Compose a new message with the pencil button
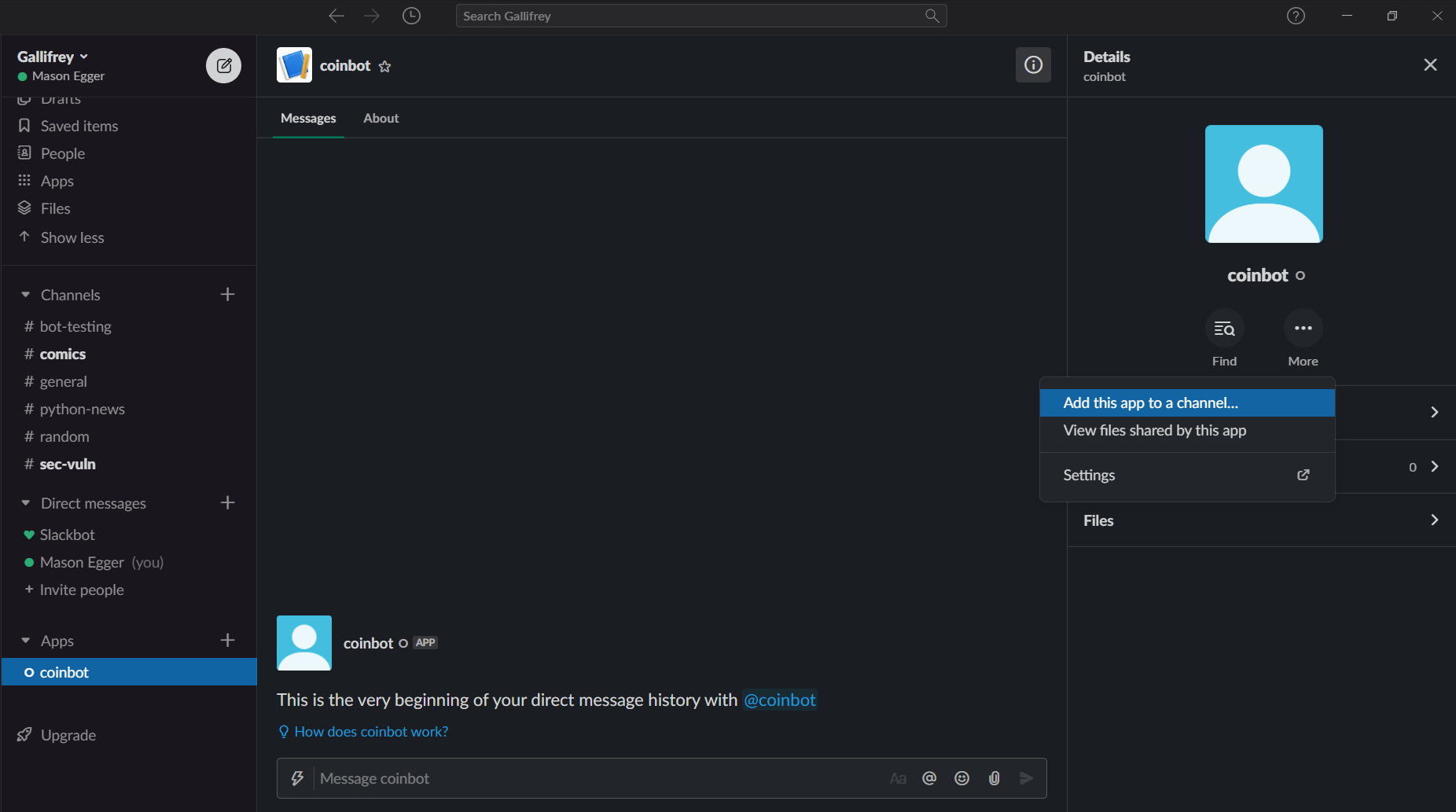1456x812 pixels. 224,65
